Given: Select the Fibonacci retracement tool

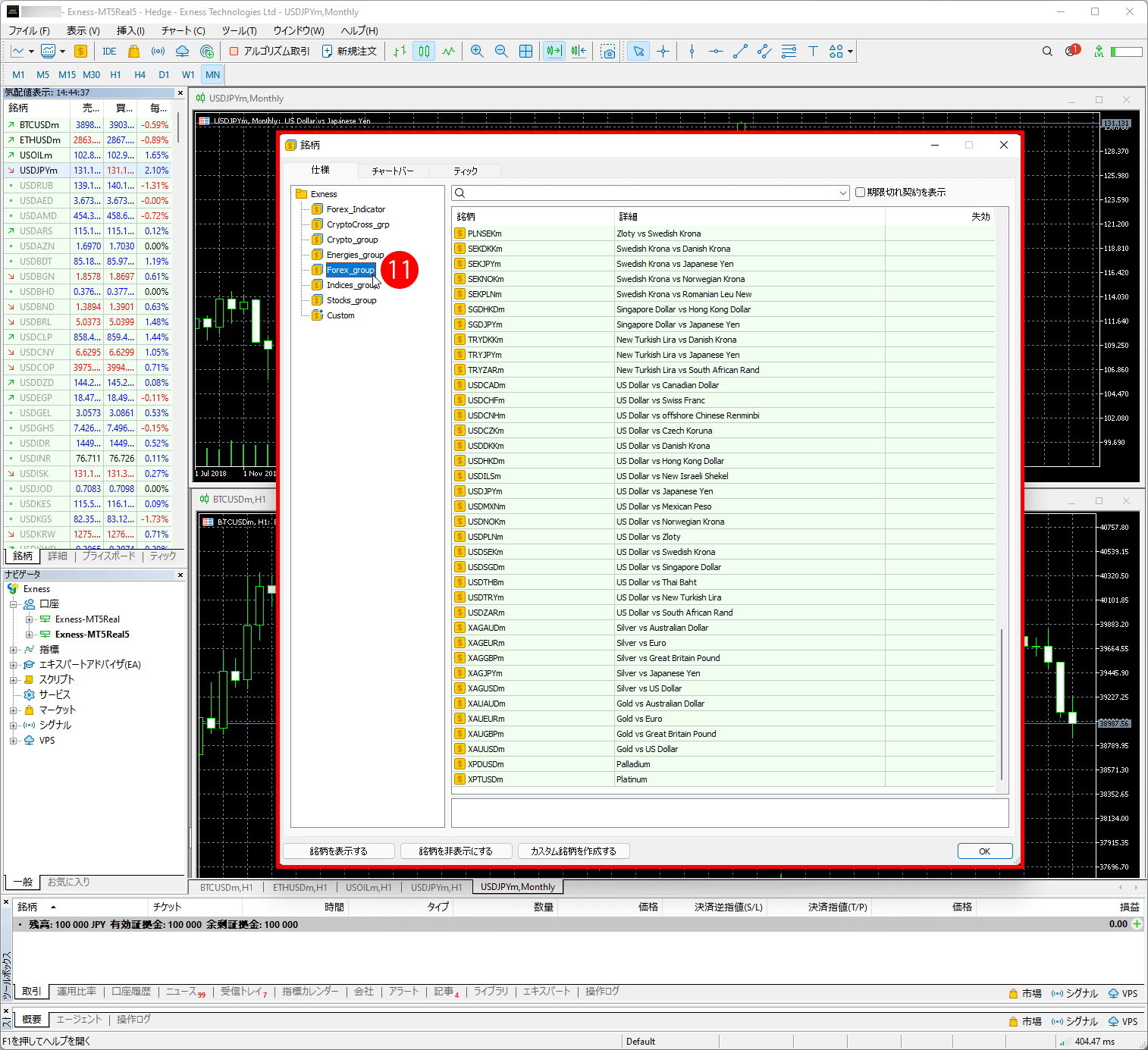Looking at the screenshot, I should [789, 52].
